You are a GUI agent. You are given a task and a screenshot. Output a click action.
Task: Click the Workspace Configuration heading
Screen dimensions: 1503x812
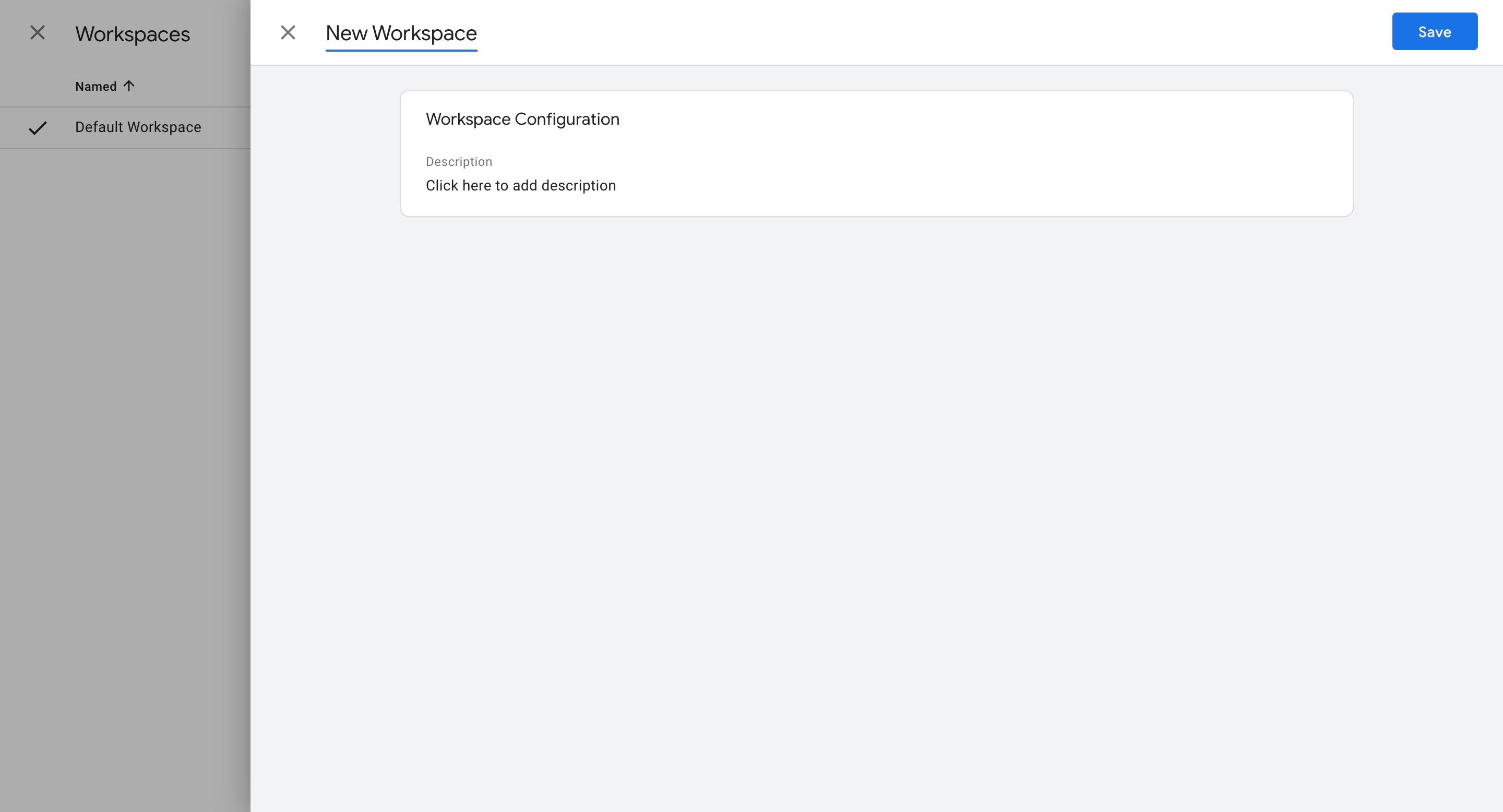[x=522, y=119]
